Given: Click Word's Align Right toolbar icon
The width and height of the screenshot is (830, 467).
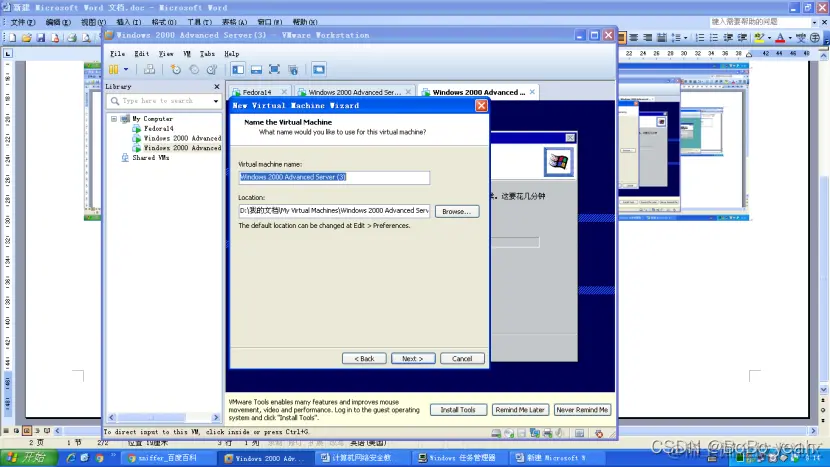Looking at the screenshot, I should click(647, 38).
